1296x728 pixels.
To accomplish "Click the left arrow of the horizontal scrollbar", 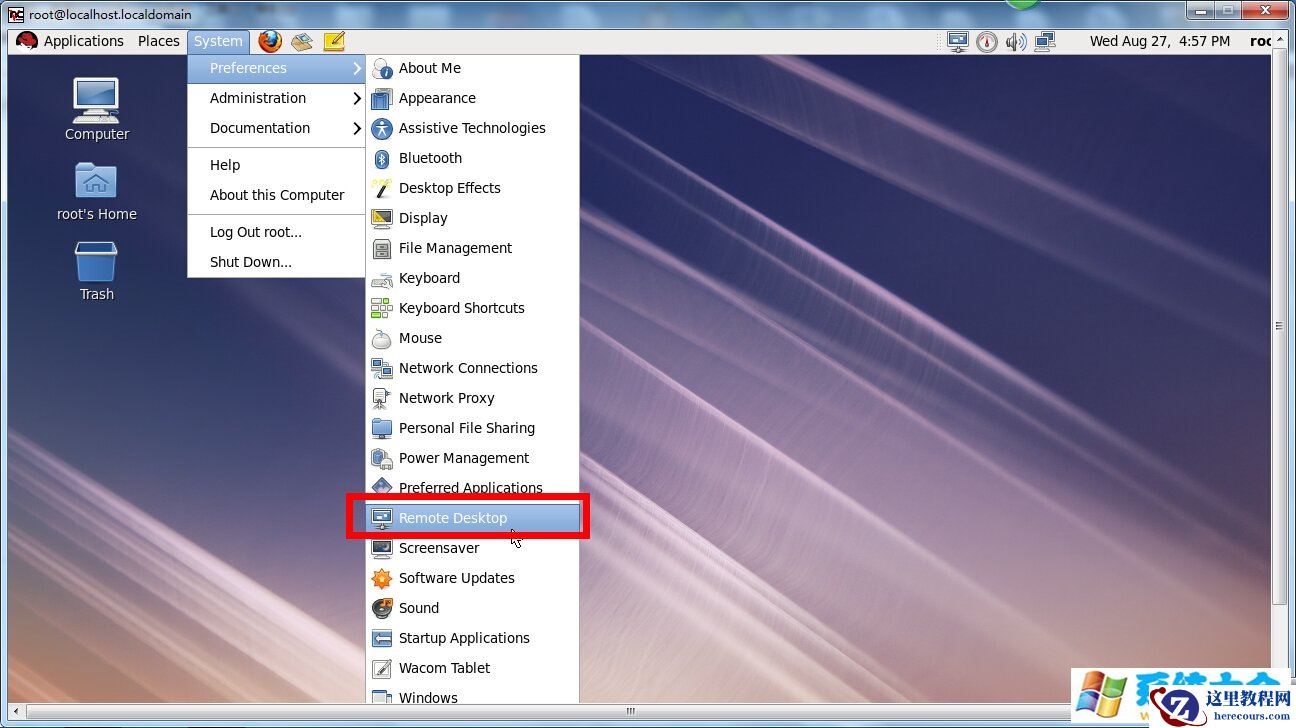I will pyautogui.click(x=15, y=712).
